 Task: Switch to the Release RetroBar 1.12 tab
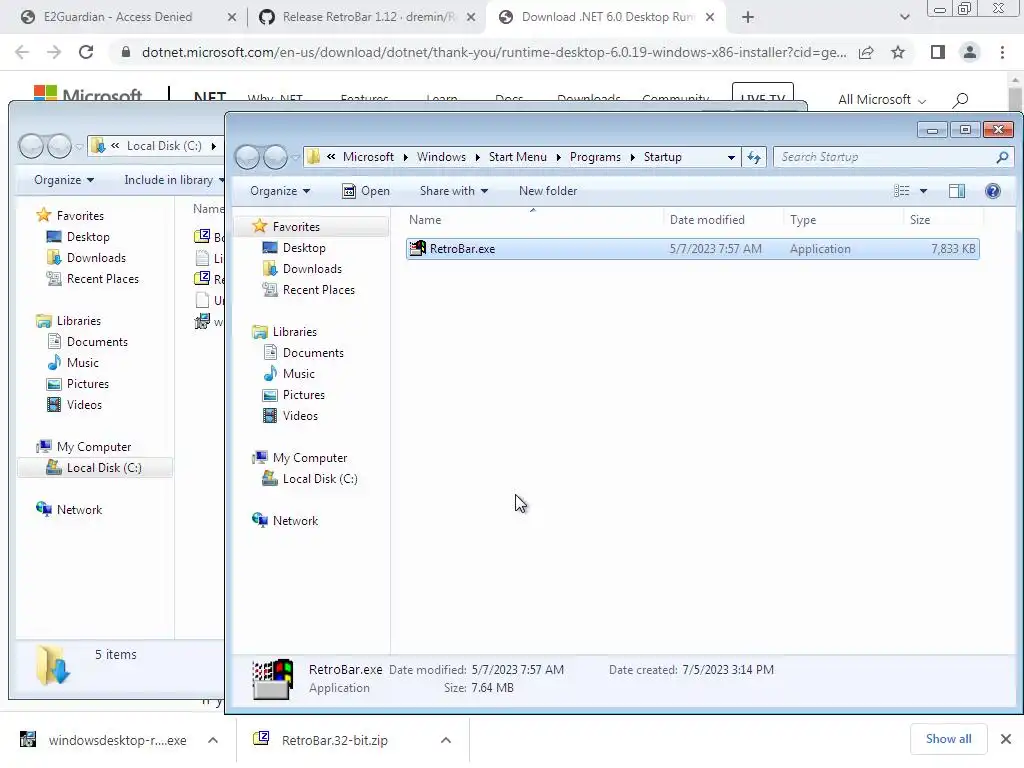point(368,17)
